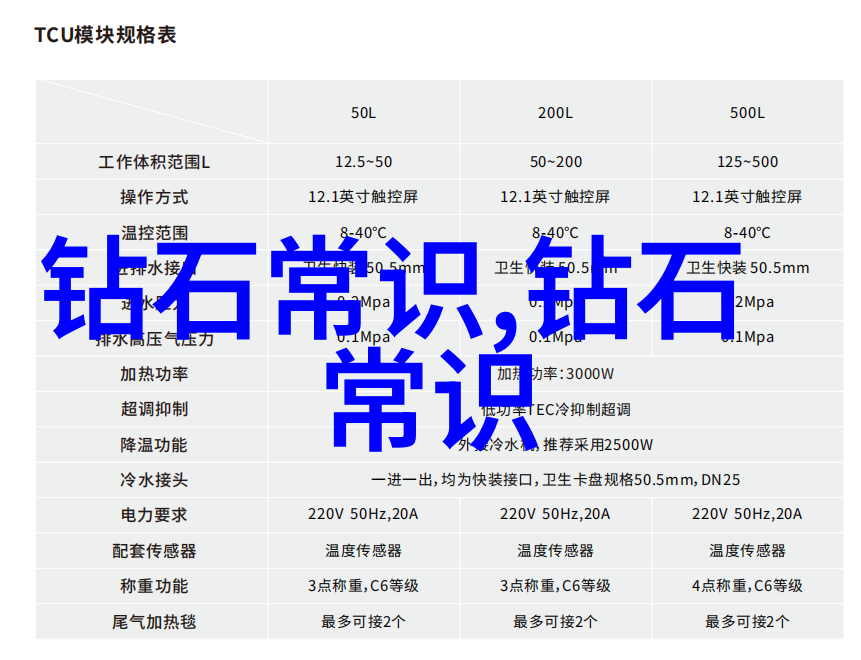The height and width of the screenshot is (660, 861).
Task: Click the row label '配套传感器'
Action: [x=154, y=551]
